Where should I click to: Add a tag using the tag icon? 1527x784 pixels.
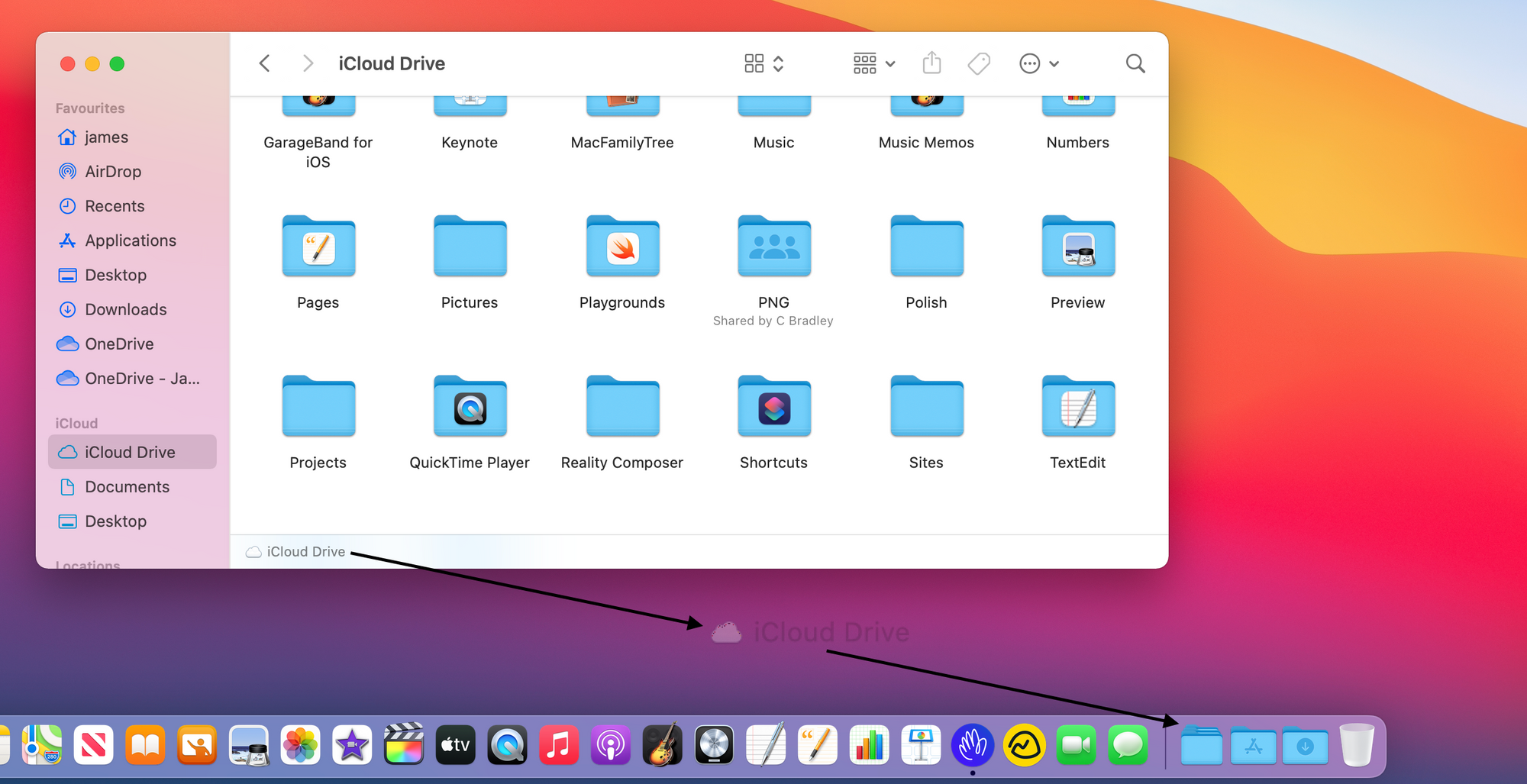(x=978, y=63)
